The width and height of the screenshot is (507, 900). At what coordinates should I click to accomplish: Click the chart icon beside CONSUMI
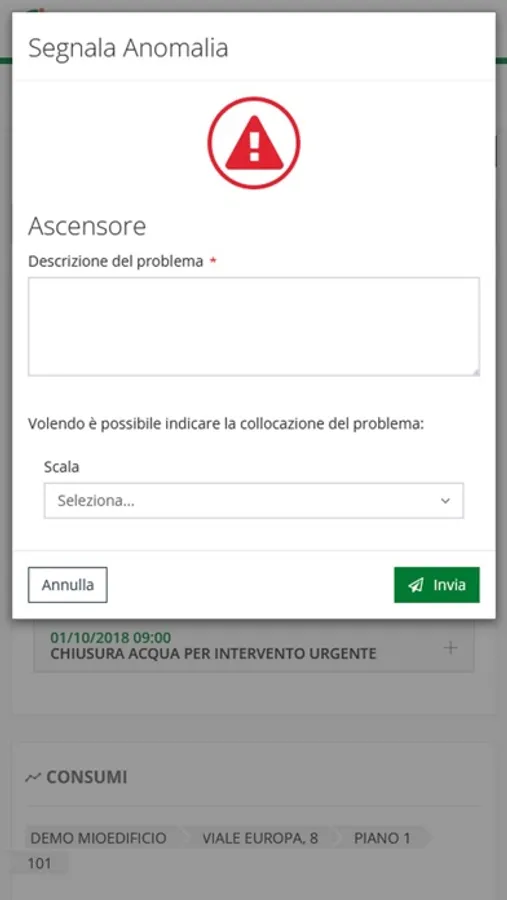33,777
